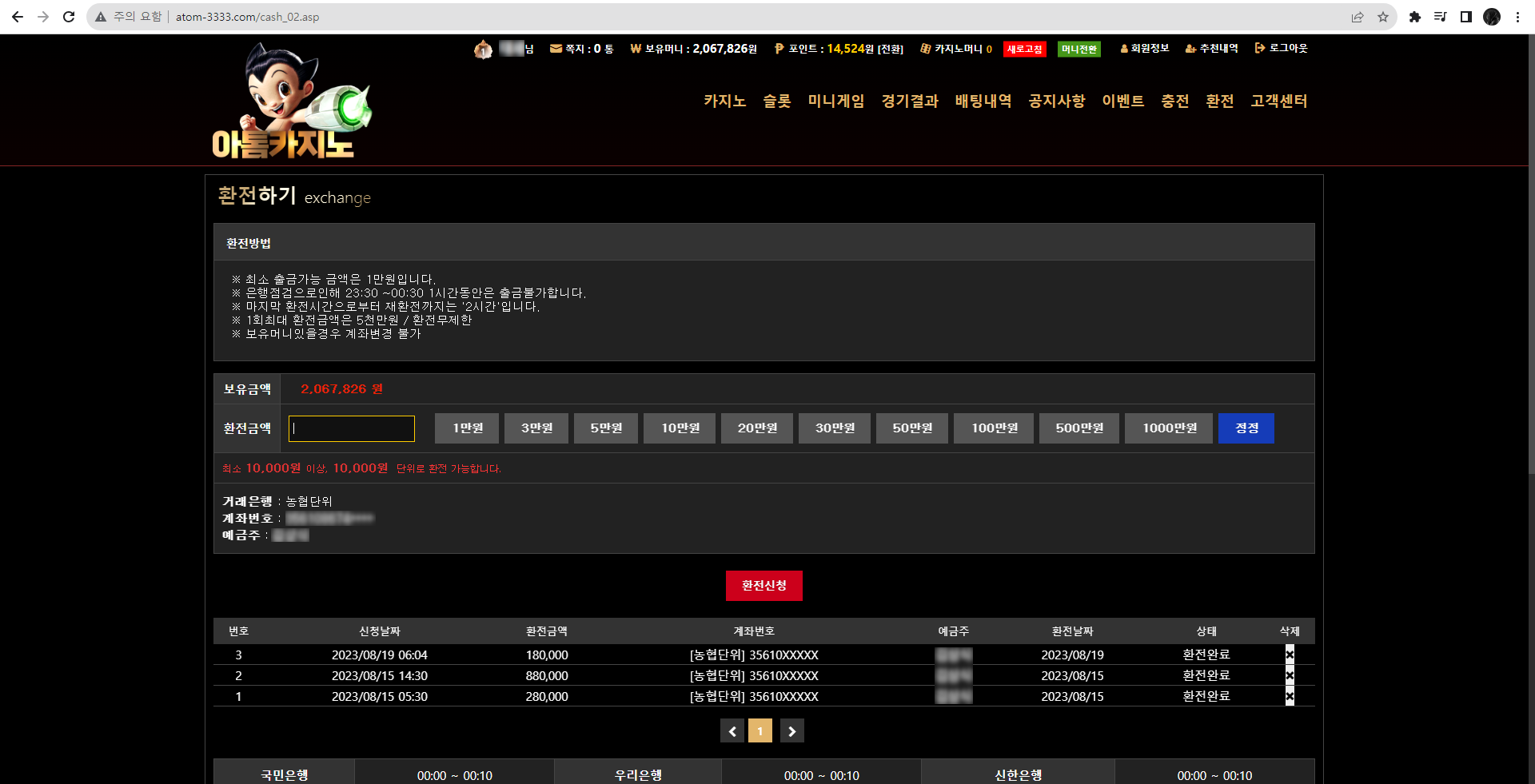Click 로그아웃 to log out
This screenshot has width=1535, height=784.
1282,49
